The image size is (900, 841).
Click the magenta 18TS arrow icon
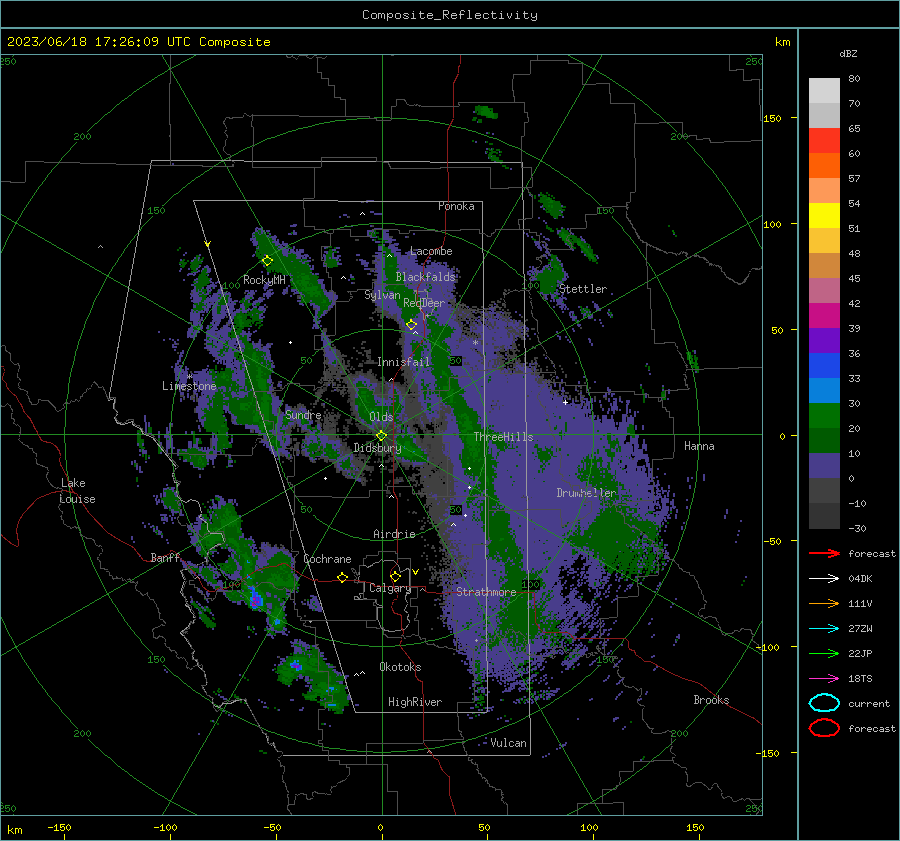click(824, 679)
